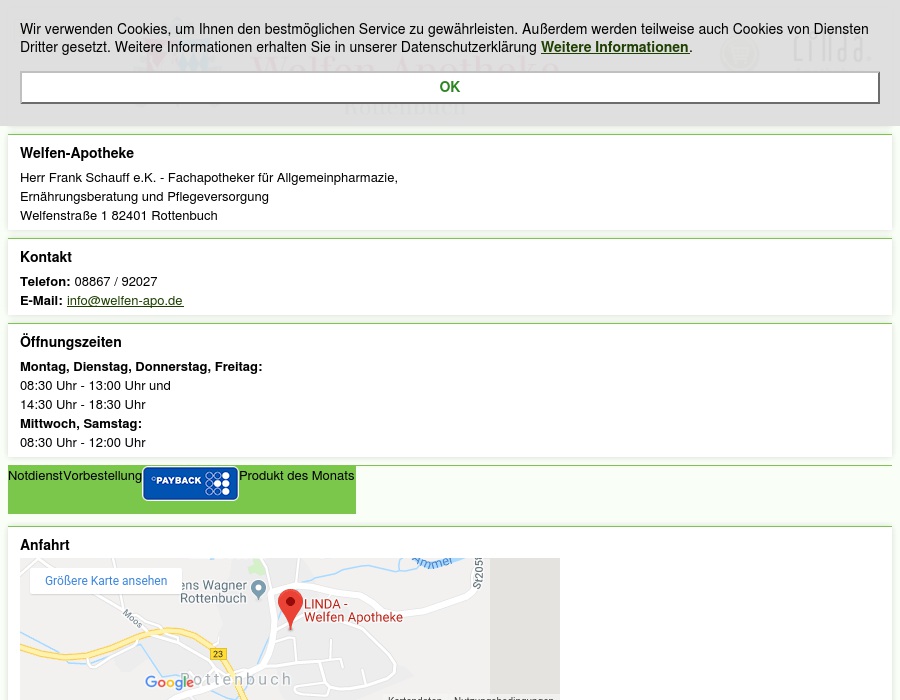Email the pharmacy via info@welfen-apo.de link
Image resolution: width=900 pixels, height=700 pixels.
(x=124, y=300)
